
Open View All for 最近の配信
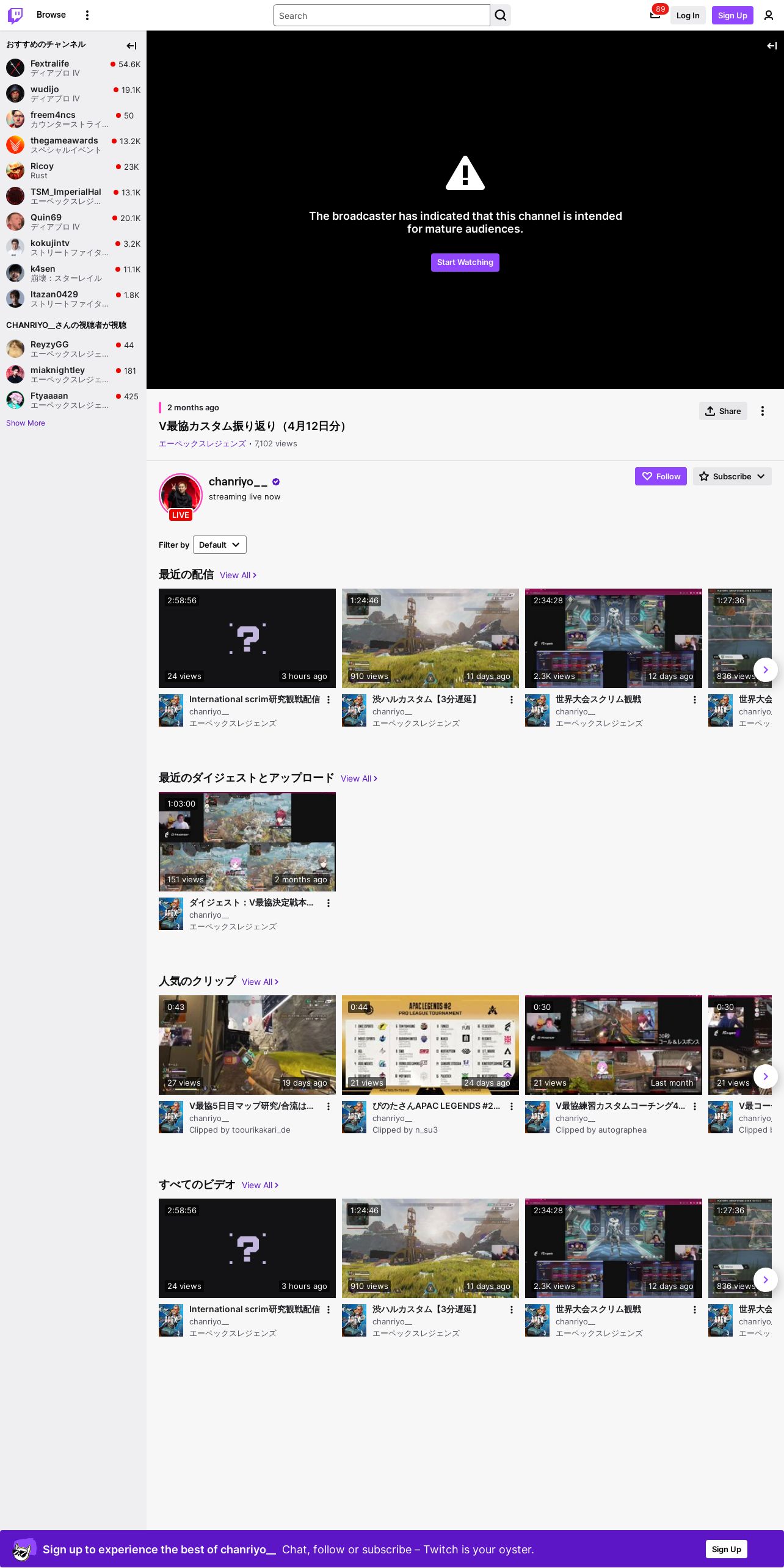pyautogui.click(x=238, y=575)
